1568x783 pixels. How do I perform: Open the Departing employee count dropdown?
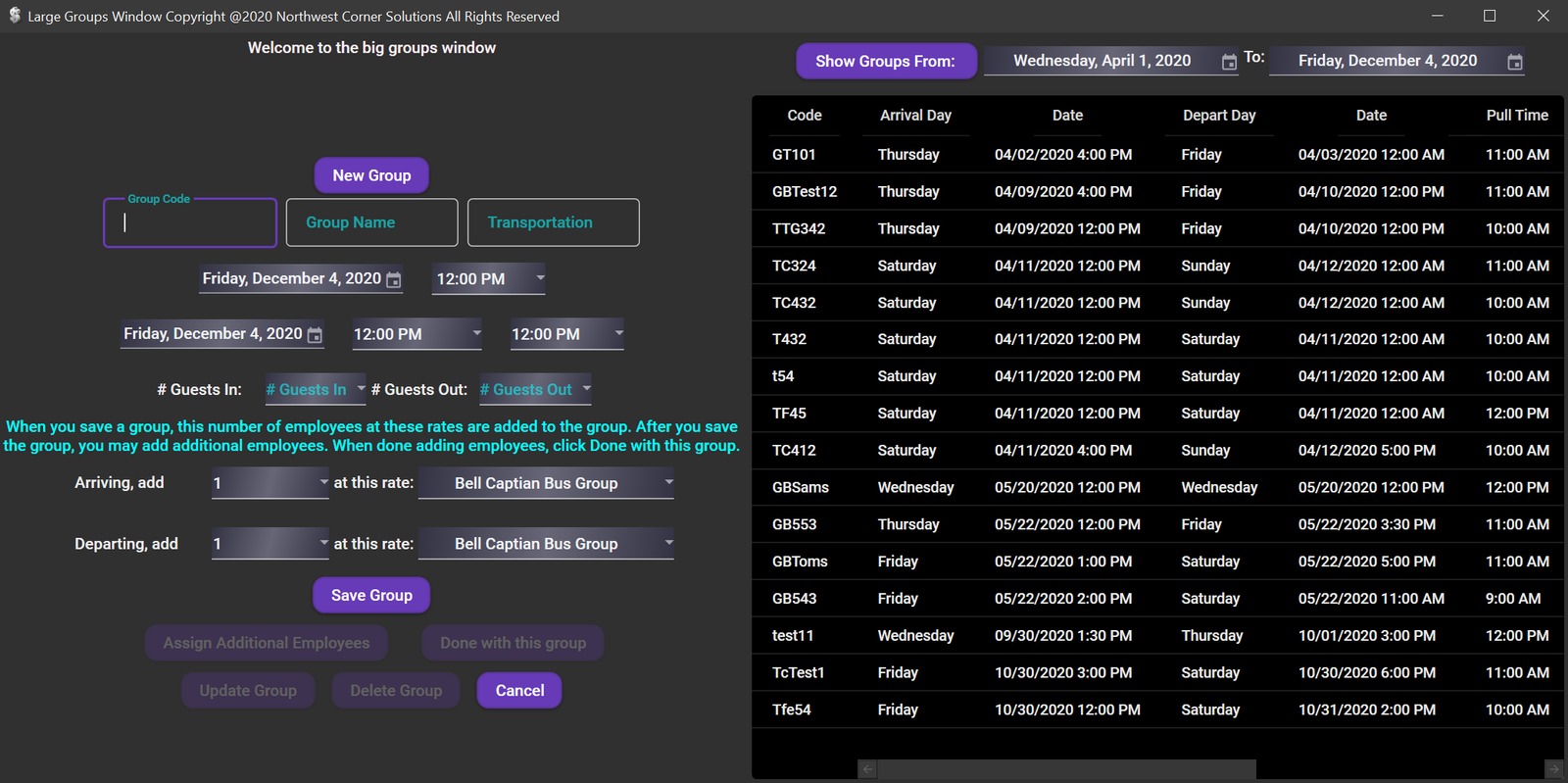coord(323,543)
